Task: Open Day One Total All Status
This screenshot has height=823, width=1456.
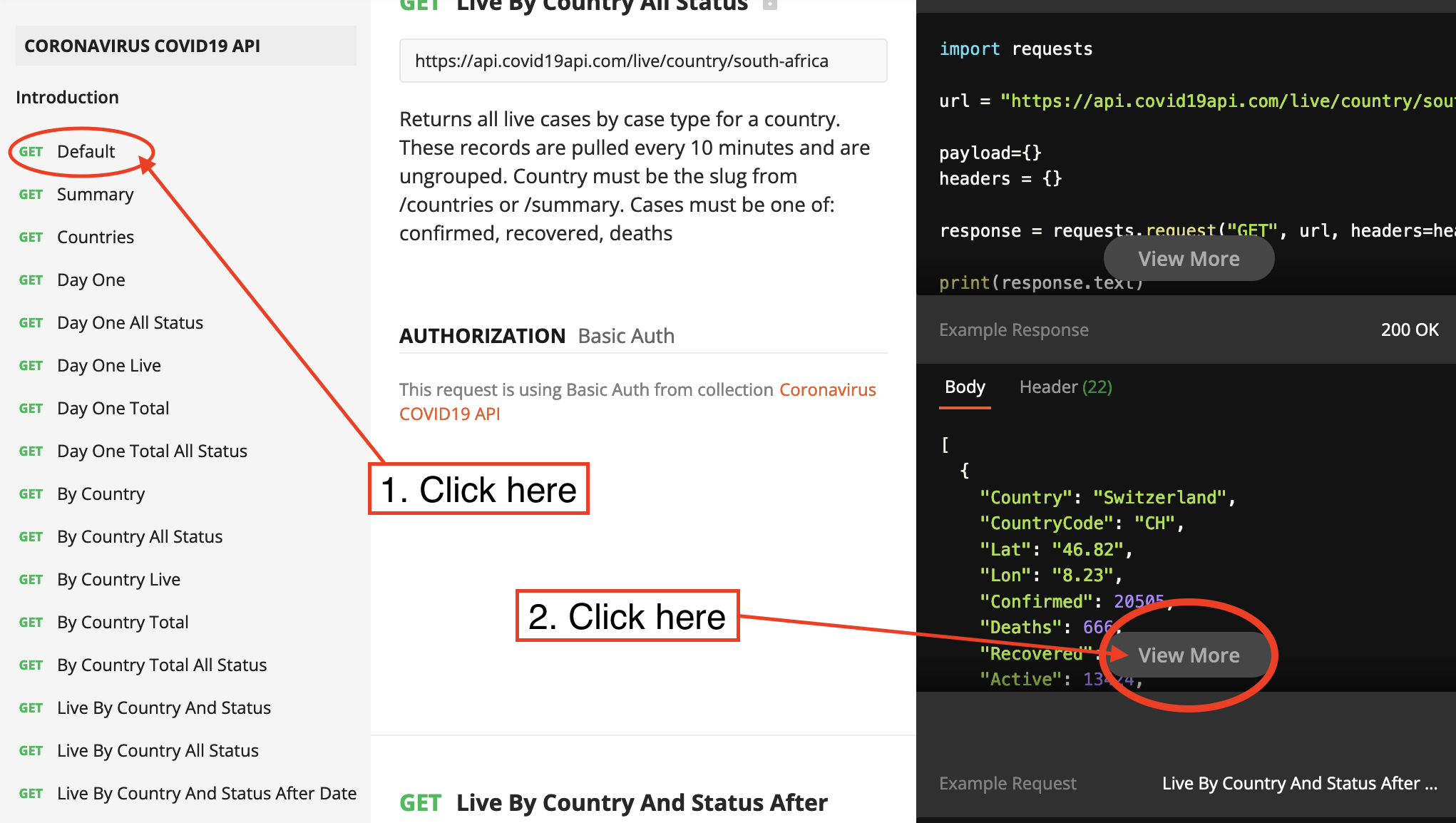Action: [x=152, y=451]
